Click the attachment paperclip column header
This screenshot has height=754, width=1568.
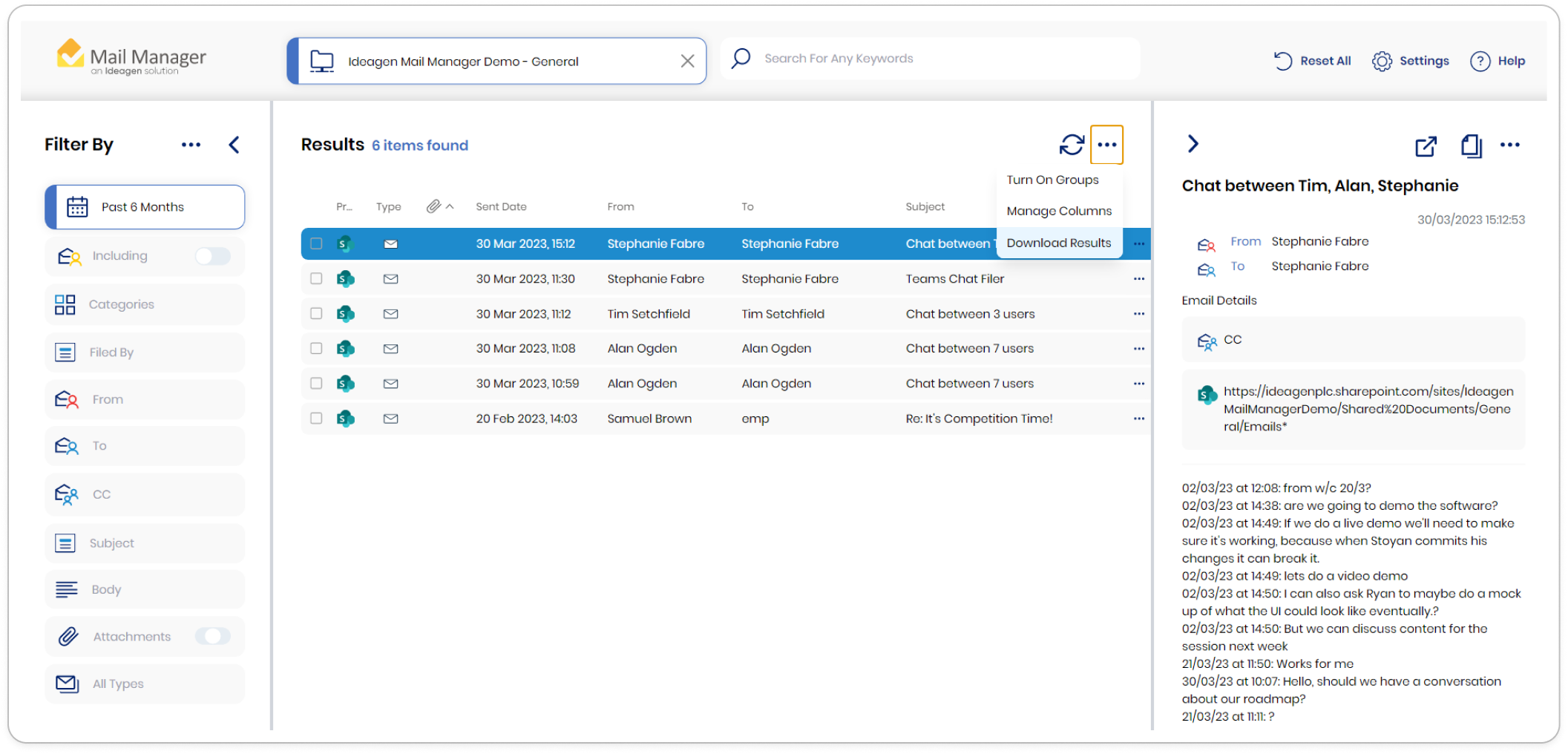[434, 206]
